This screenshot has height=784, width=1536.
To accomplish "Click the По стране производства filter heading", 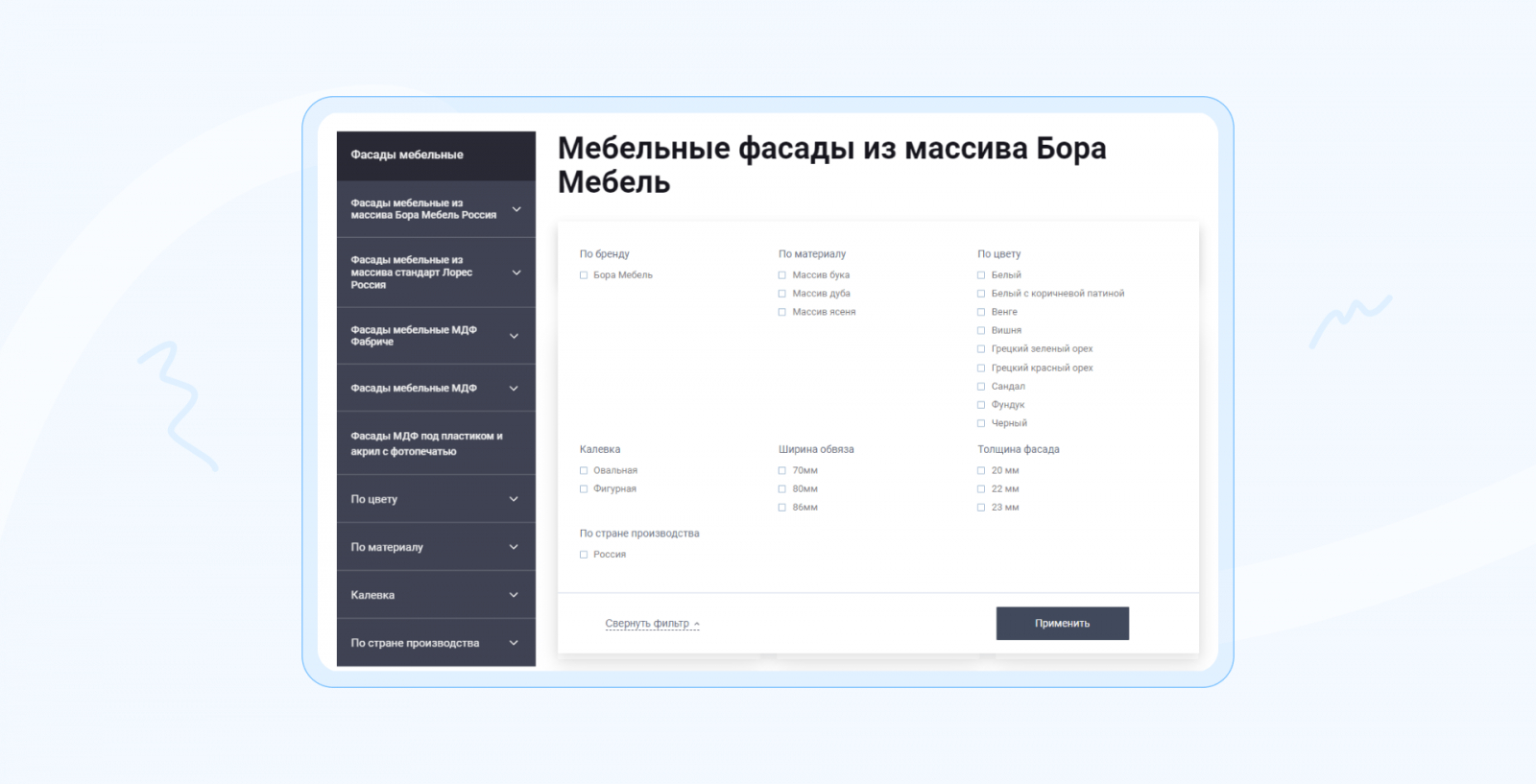I will pos(639,534).
